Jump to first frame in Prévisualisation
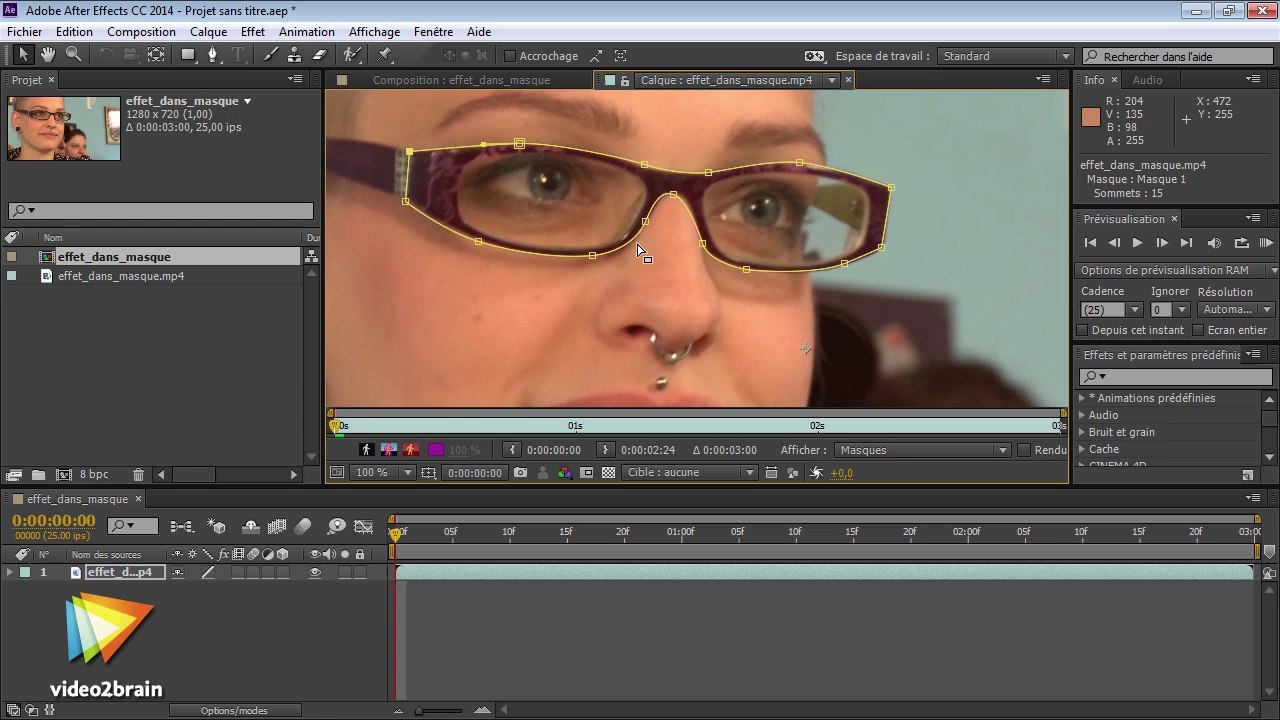The height and width of the screenshot is (720, 1280). (1090, 243)
